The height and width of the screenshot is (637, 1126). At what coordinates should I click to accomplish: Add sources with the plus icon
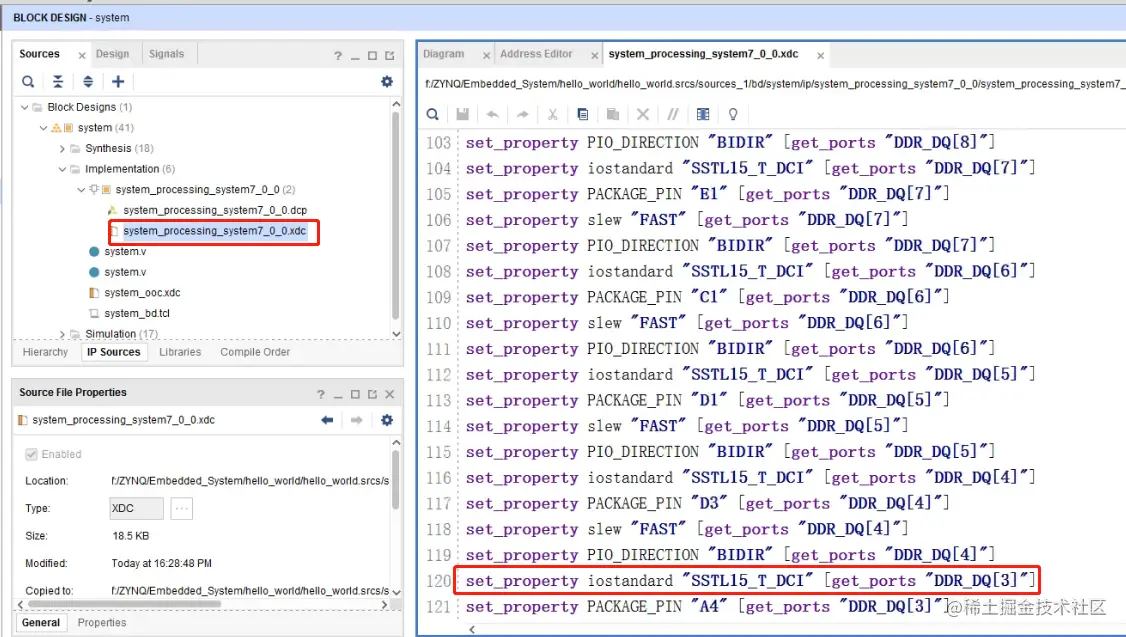[118, 82]
